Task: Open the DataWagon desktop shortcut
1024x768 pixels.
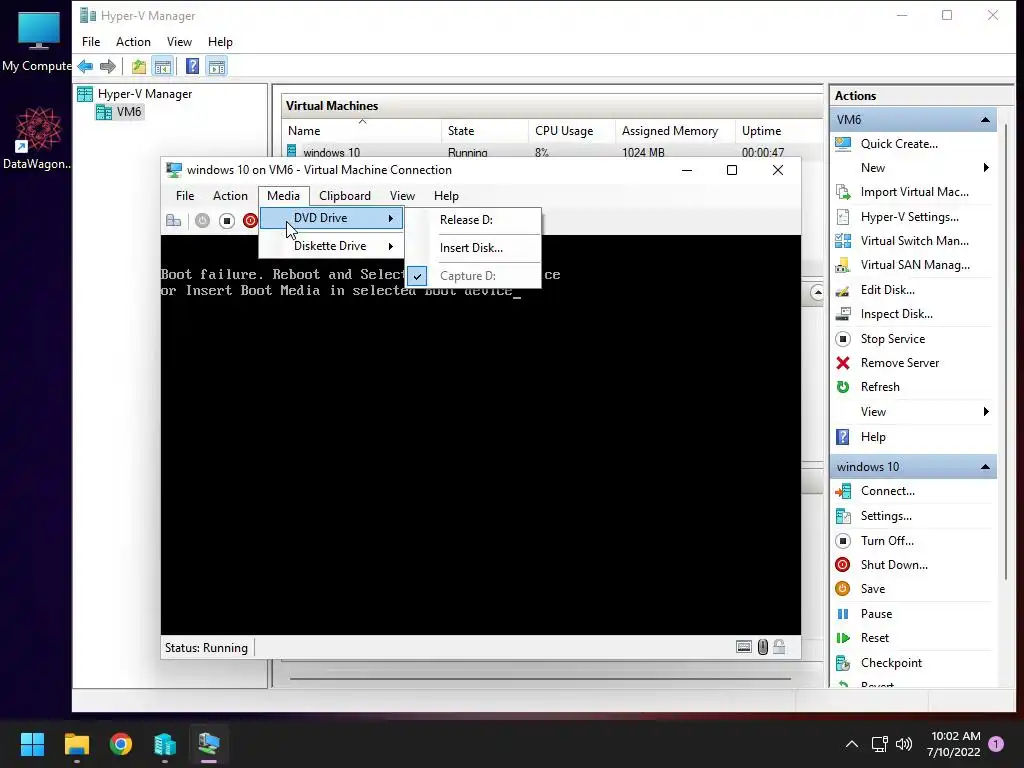Action: pos(36,138)
